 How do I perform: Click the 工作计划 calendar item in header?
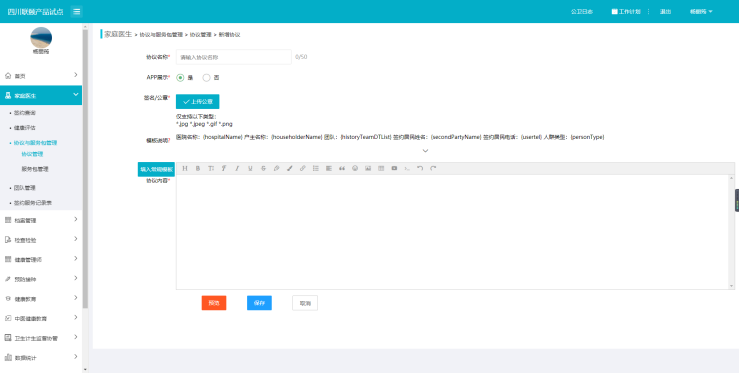pos(626,11)
